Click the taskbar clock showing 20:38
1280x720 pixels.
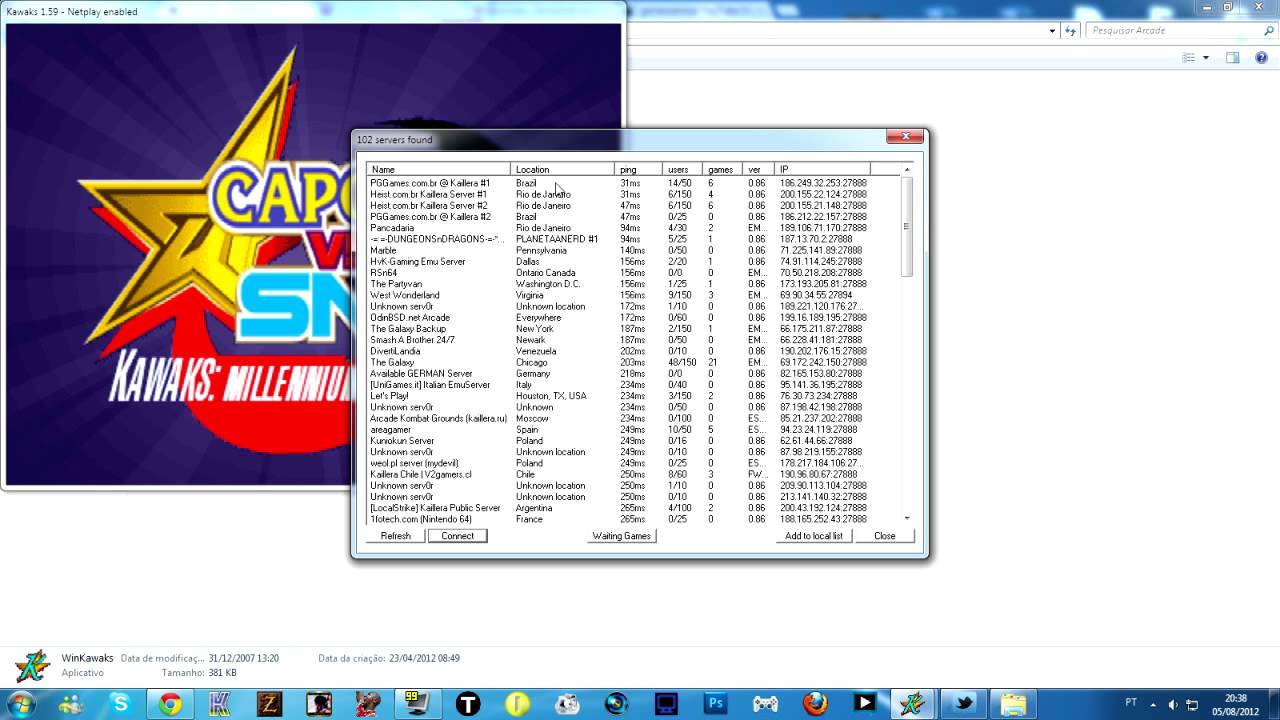[1236, 704]
